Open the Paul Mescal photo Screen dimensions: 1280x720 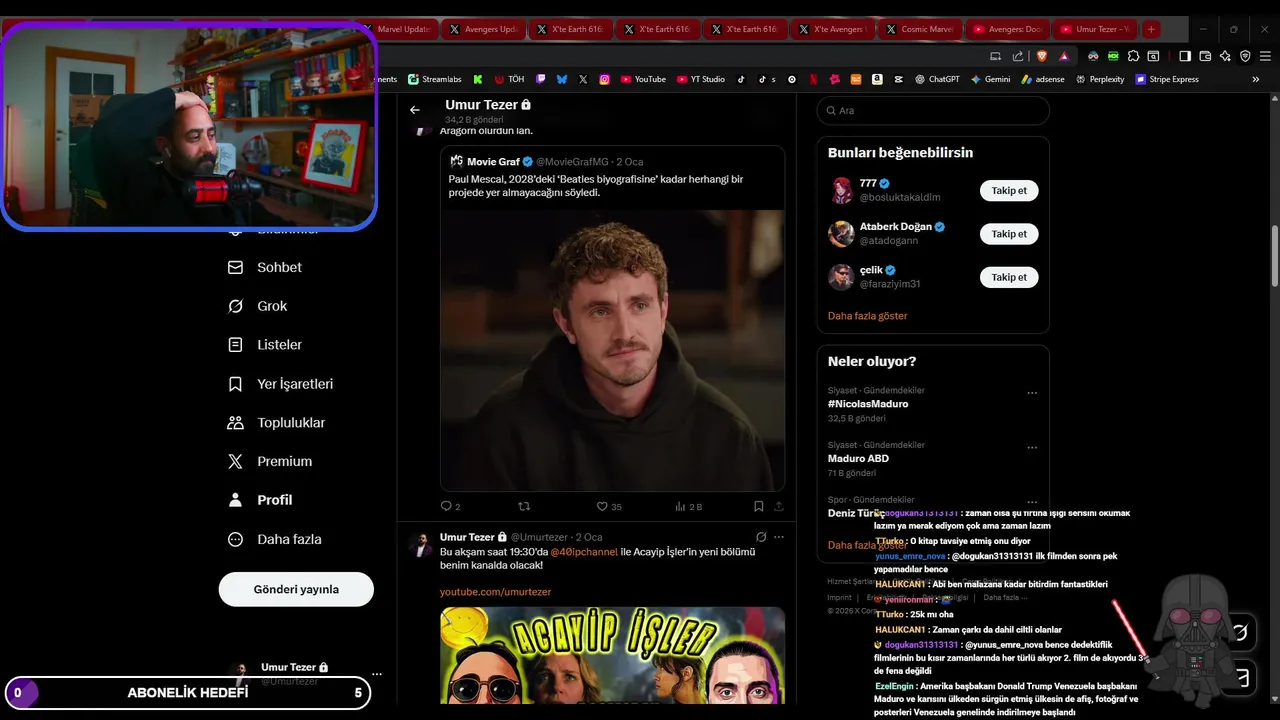(x=612, y=350)
